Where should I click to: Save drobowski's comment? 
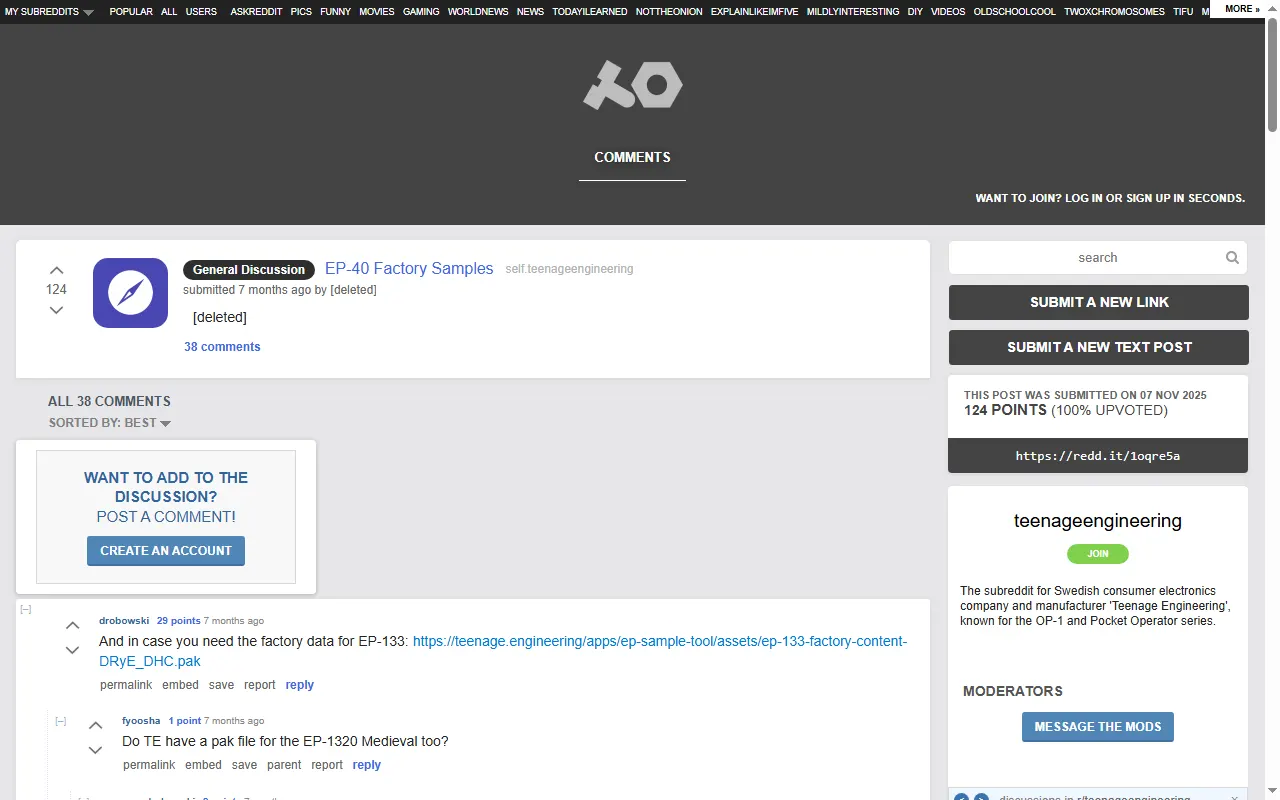[x=222, y=685]
